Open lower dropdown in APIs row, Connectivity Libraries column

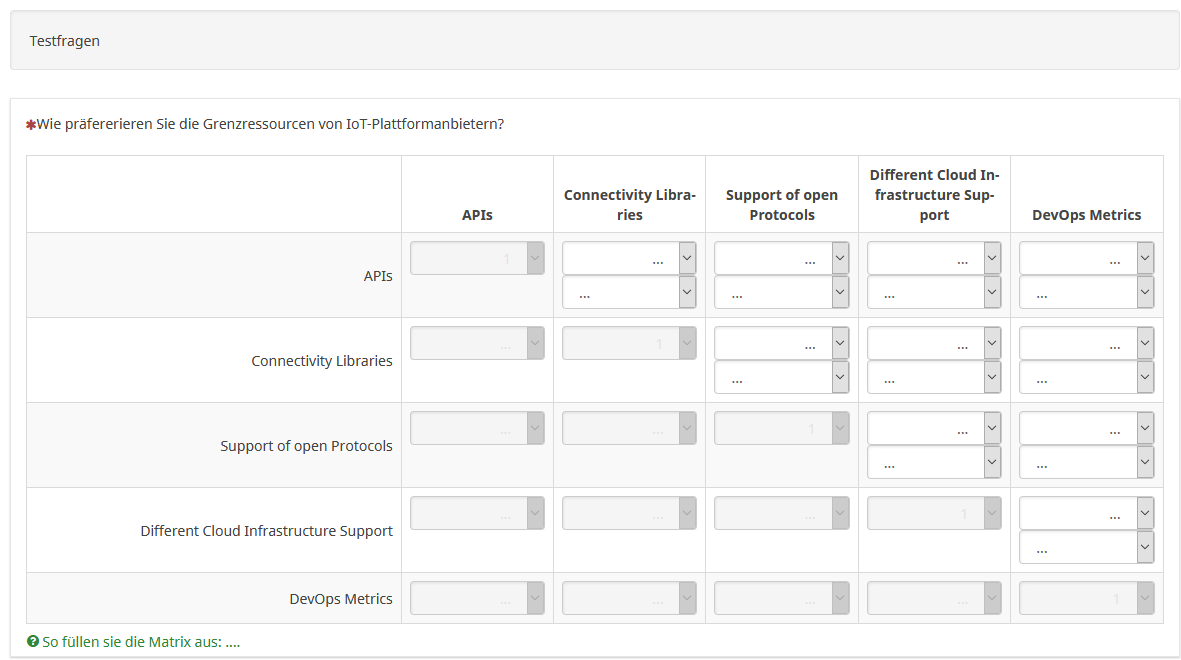[628, 292]
